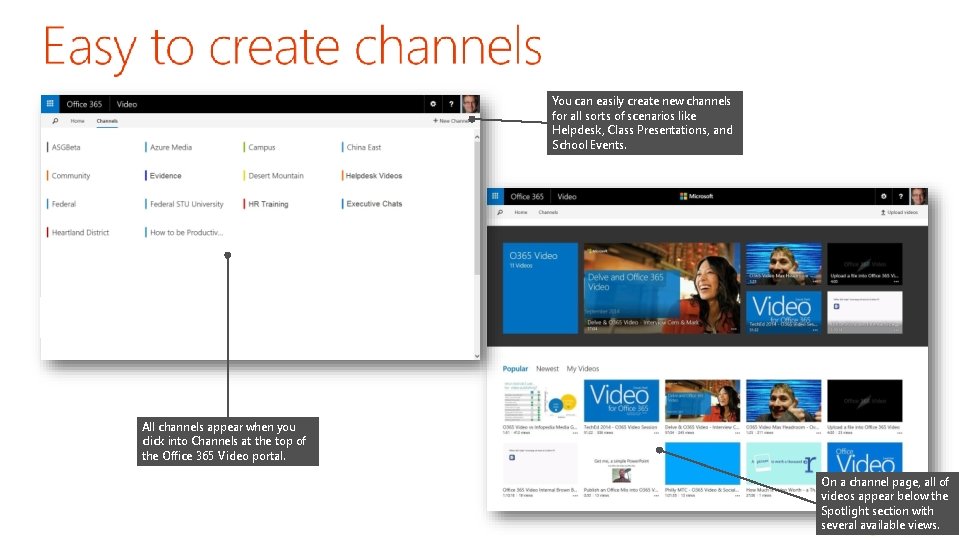Open TechEd 2014 - O365 Video Session thumbnail
Screen dimensions: 959x540
coord(621,401)
